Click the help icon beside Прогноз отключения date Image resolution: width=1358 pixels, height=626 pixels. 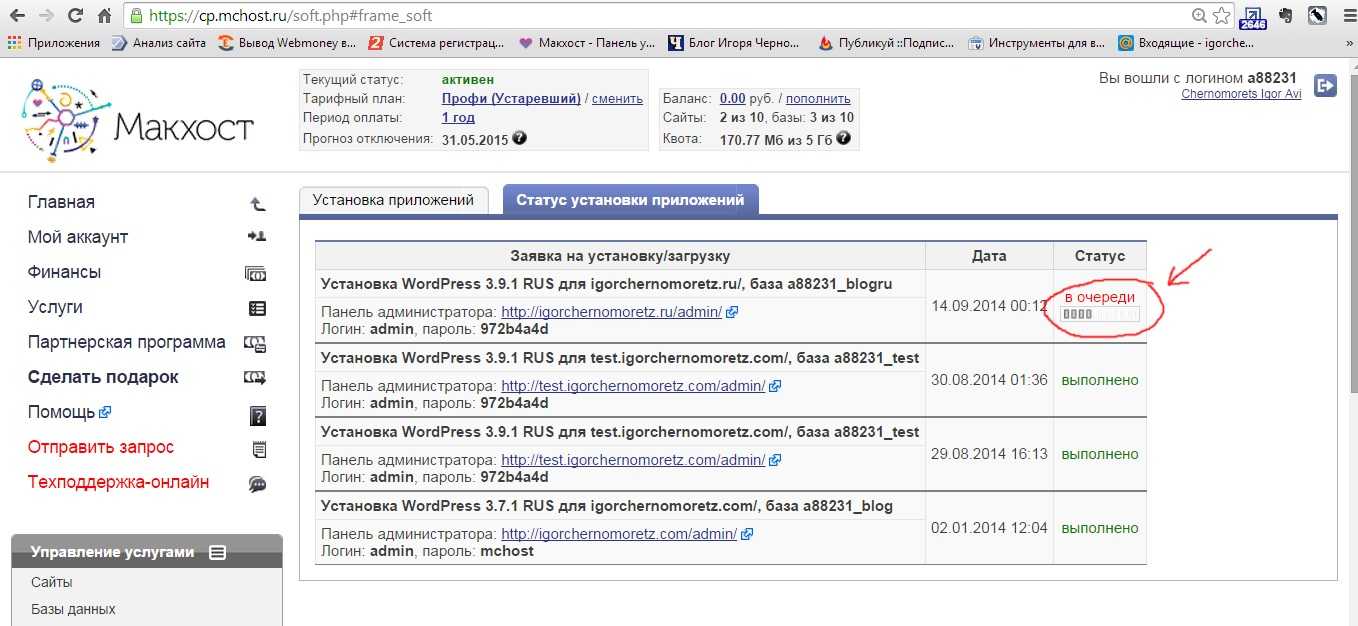pos(520,139)
